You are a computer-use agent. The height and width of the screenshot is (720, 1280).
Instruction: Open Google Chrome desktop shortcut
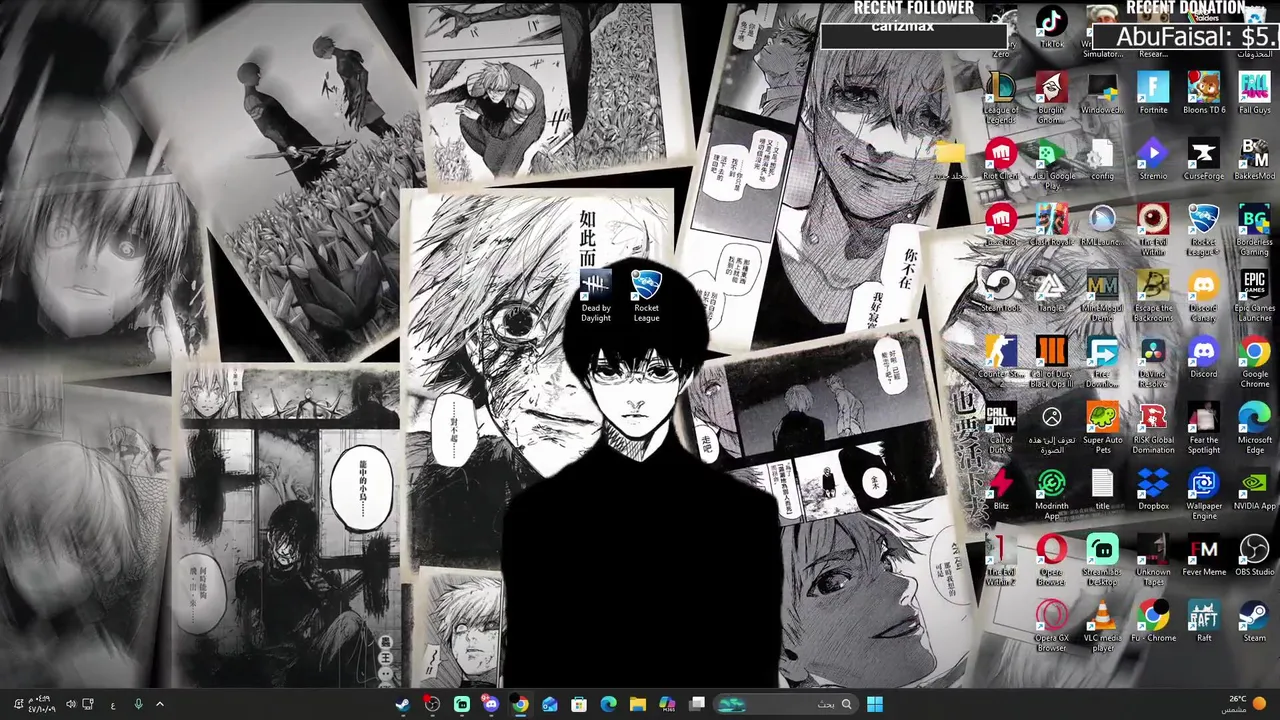click(1254, 362)
